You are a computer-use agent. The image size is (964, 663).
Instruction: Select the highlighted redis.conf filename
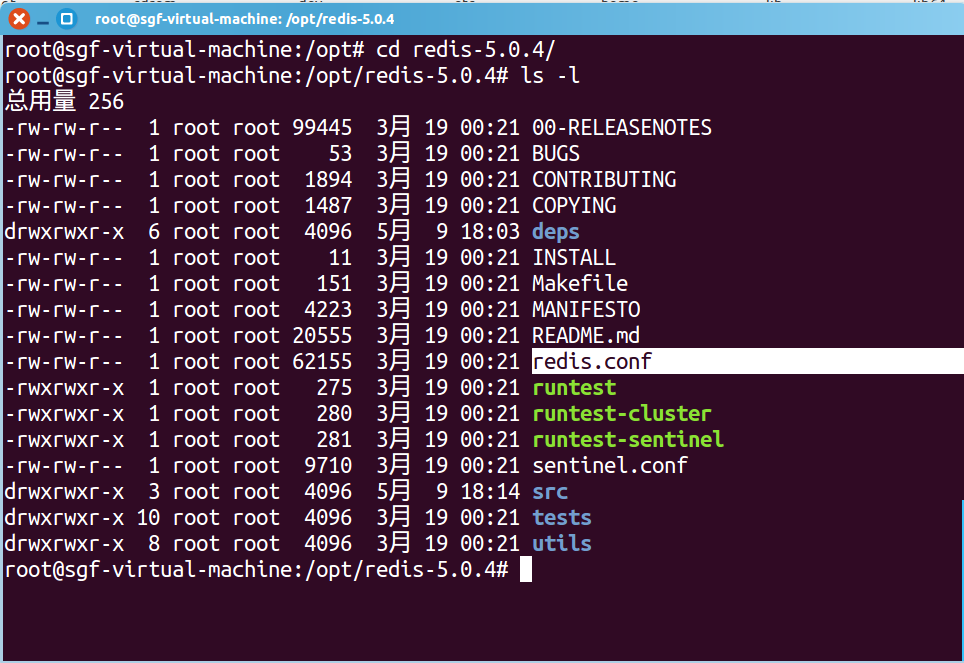tap(592, 362)
